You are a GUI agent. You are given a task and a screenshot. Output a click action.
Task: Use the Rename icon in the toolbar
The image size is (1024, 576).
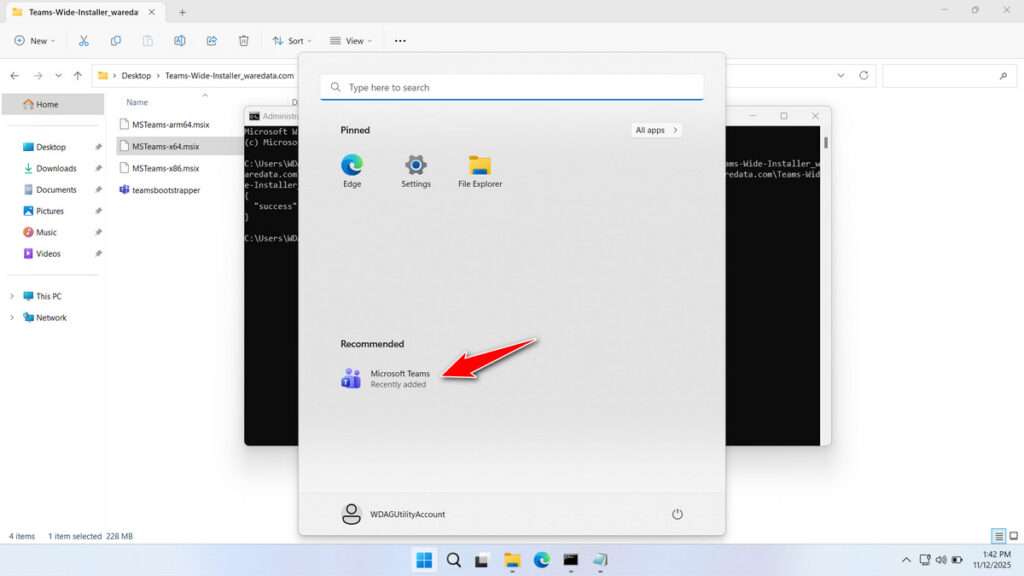pos(180,40)
